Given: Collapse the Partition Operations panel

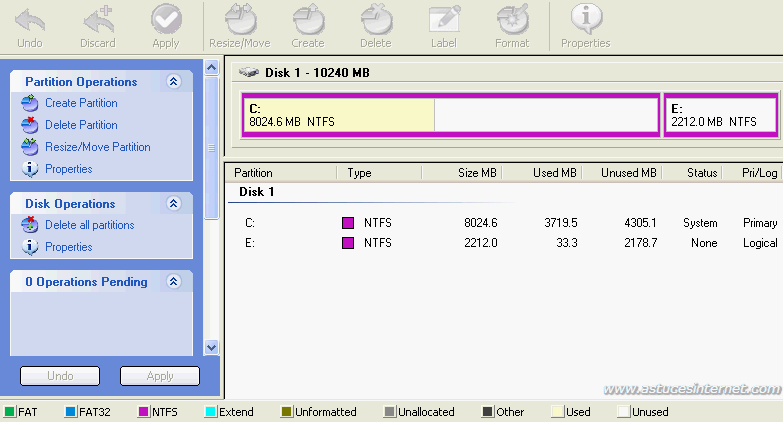Looking at the screenshot, I should 173,81.
